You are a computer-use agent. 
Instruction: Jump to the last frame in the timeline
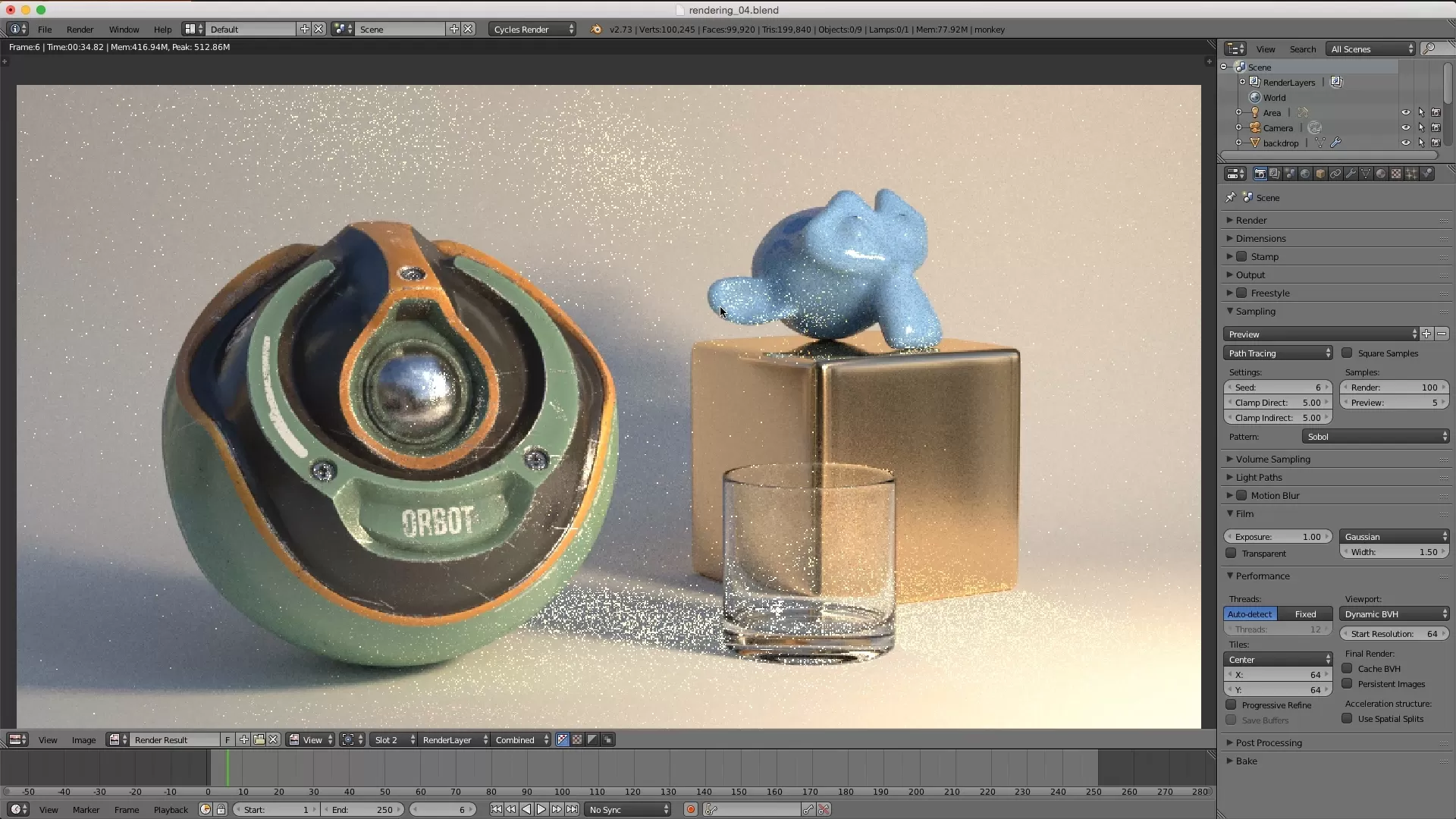click(573, 809)
